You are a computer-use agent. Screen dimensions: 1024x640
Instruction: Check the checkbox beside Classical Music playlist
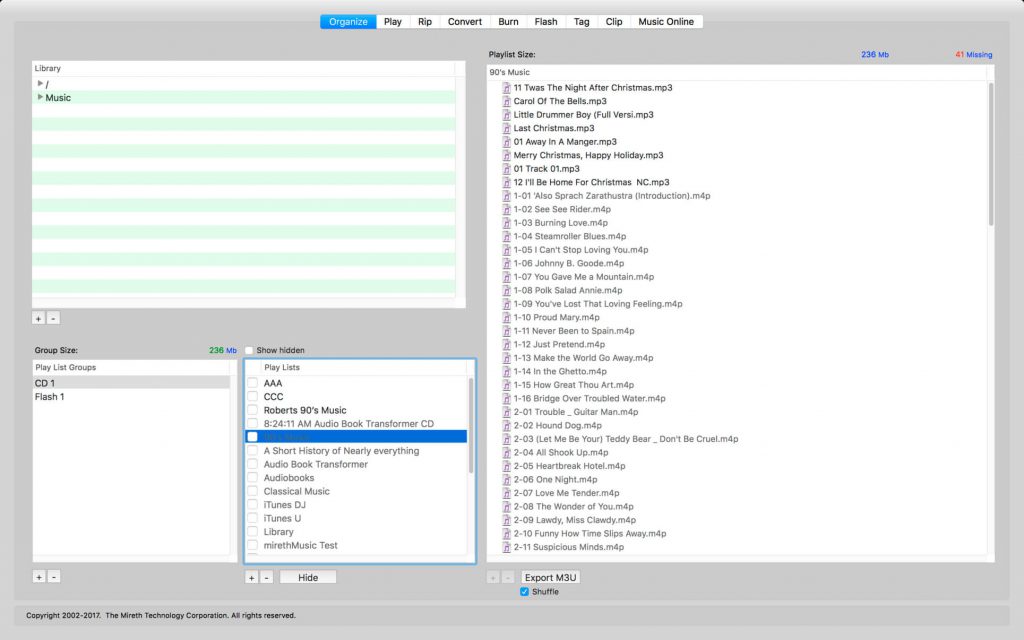[x=251, y=491]
